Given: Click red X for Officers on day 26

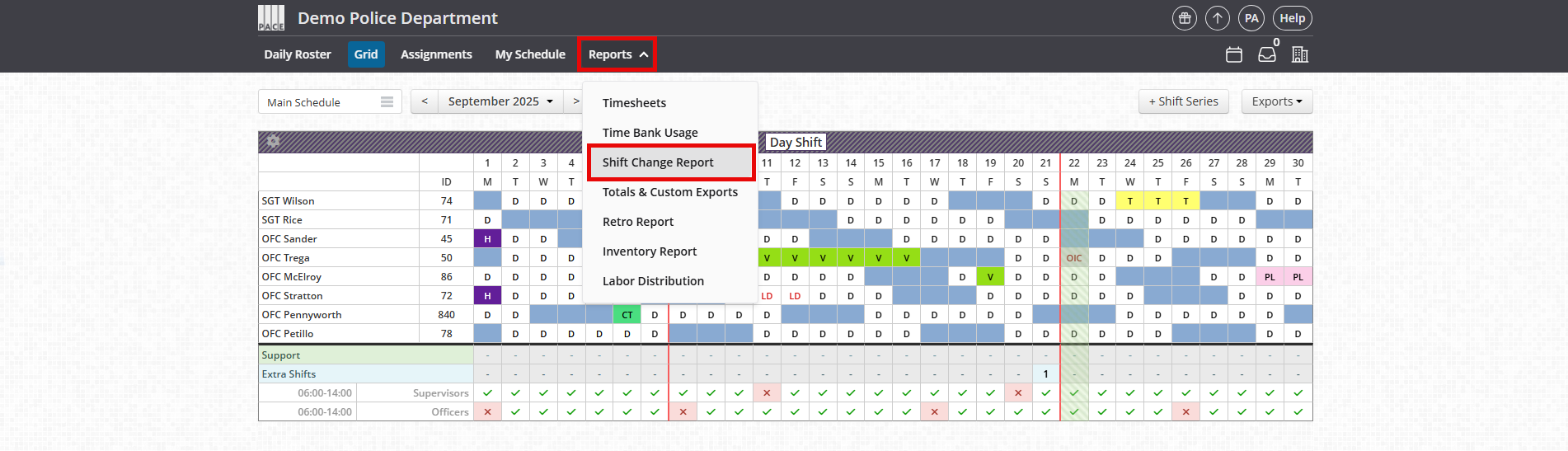Looking at the screenshot, I should (x=1185, y=411).
